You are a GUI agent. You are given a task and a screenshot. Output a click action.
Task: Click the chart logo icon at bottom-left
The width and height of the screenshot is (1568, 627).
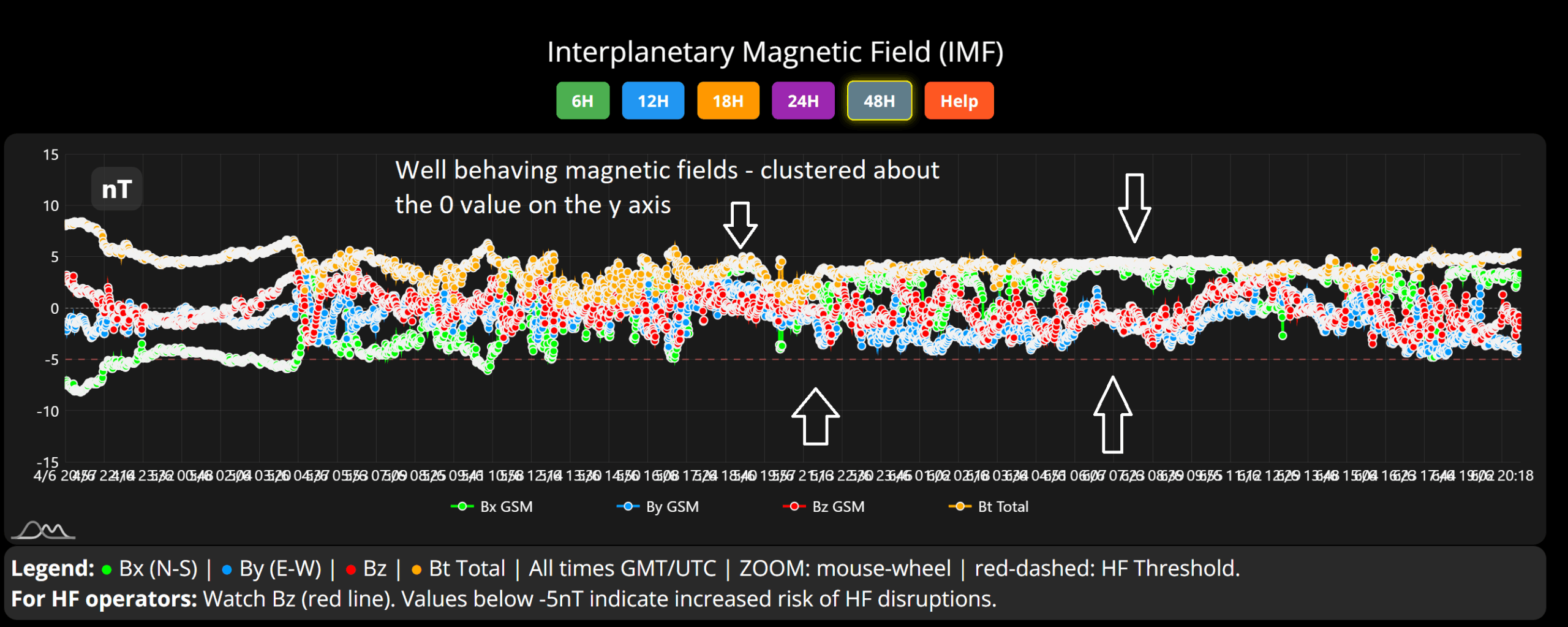coord(43,530)
